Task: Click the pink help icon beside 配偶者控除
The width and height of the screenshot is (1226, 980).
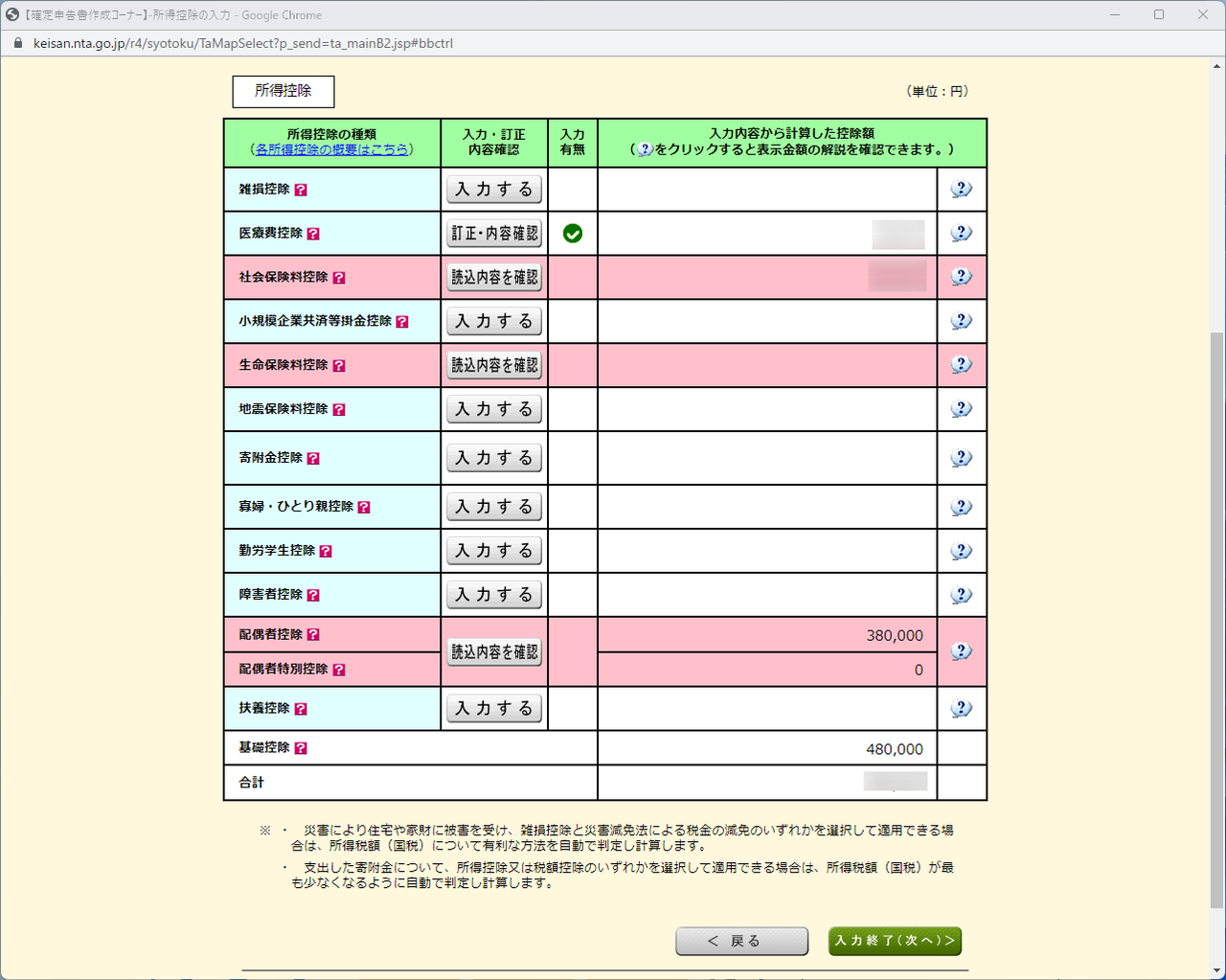Action: coord(313,635)
